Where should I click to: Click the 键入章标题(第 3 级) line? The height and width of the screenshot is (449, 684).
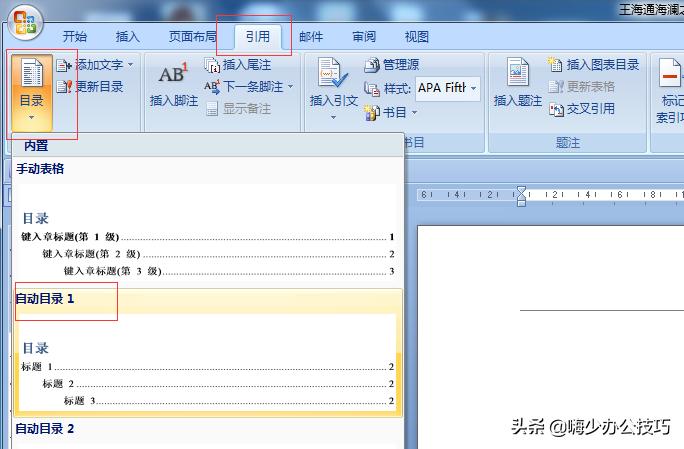point(229,271)
